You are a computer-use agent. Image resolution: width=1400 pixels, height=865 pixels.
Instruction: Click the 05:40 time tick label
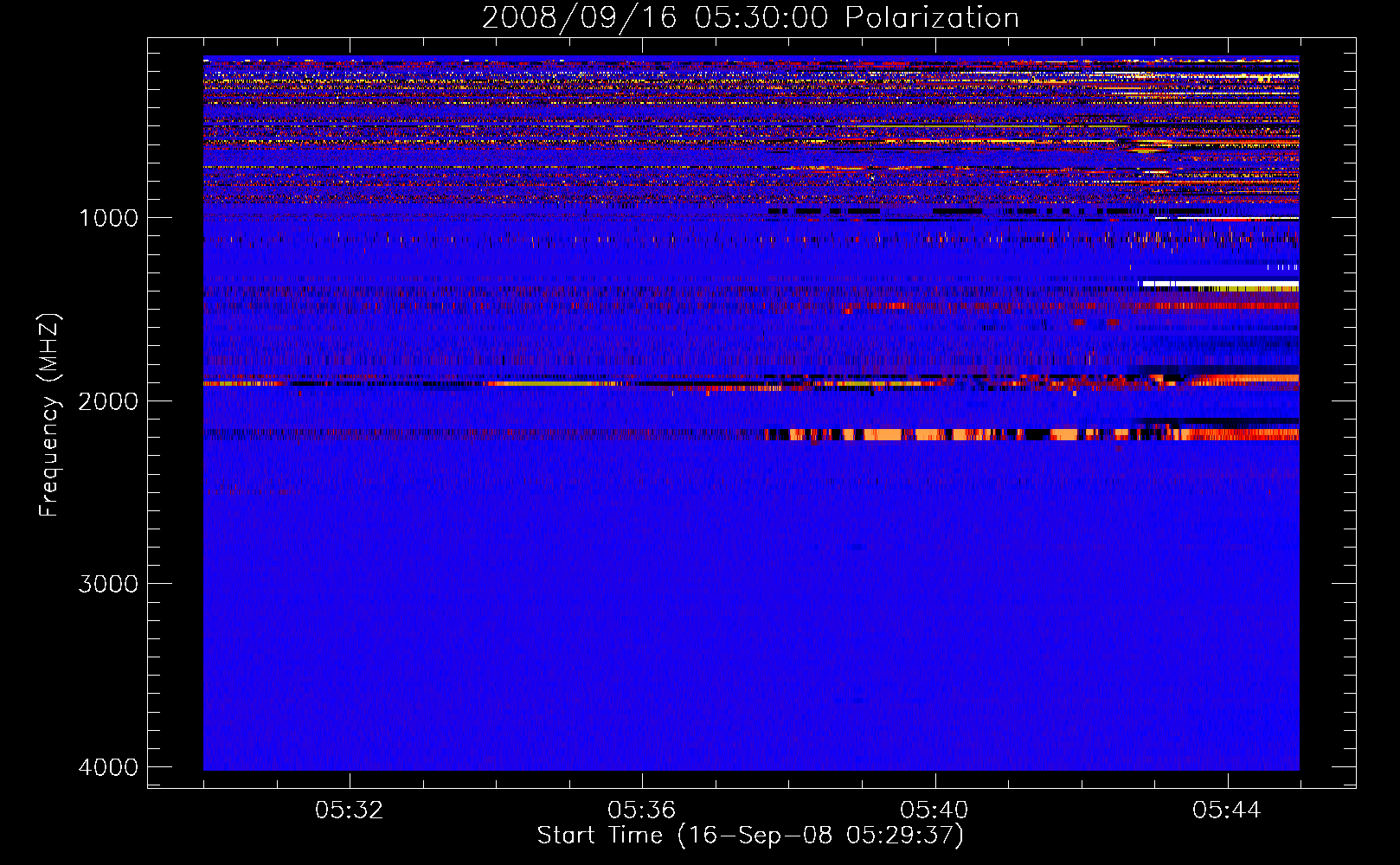coord(934,811)
